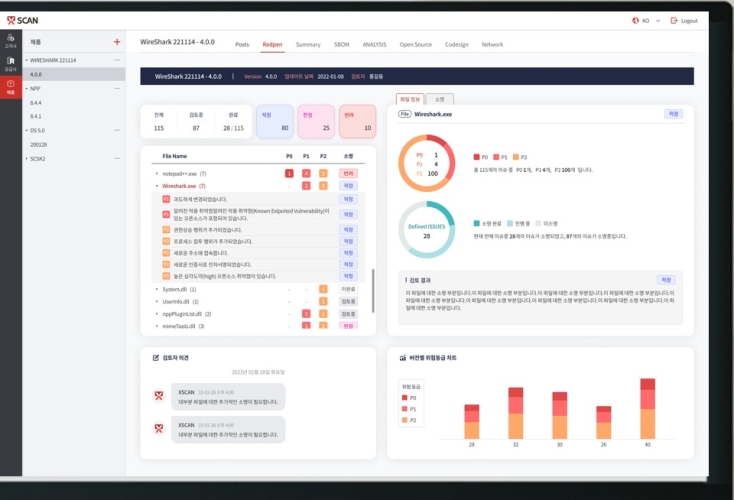Open the supplier section in dark sidebar
This screenshot has width=734, height=500.
point(10,64)
